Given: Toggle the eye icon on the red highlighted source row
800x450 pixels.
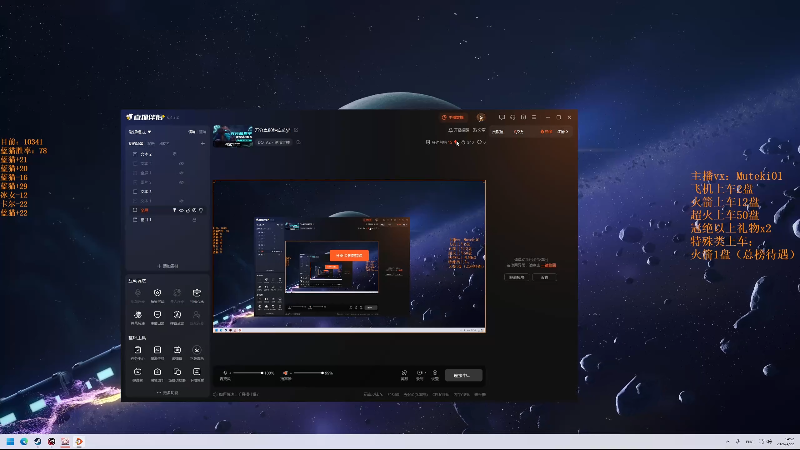Looking at the screenshot, I should [x=181, y=210].
